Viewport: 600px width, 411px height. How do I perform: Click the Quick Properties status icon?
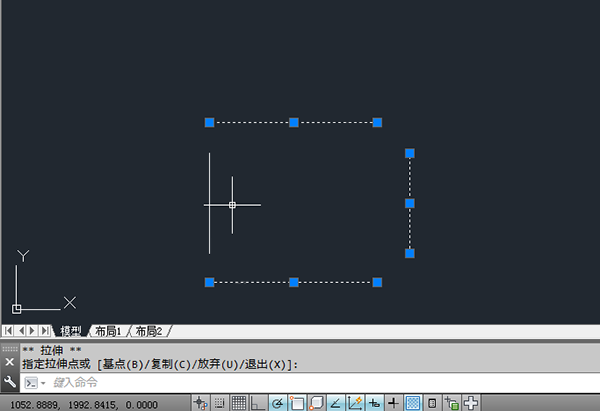point(432,403)
